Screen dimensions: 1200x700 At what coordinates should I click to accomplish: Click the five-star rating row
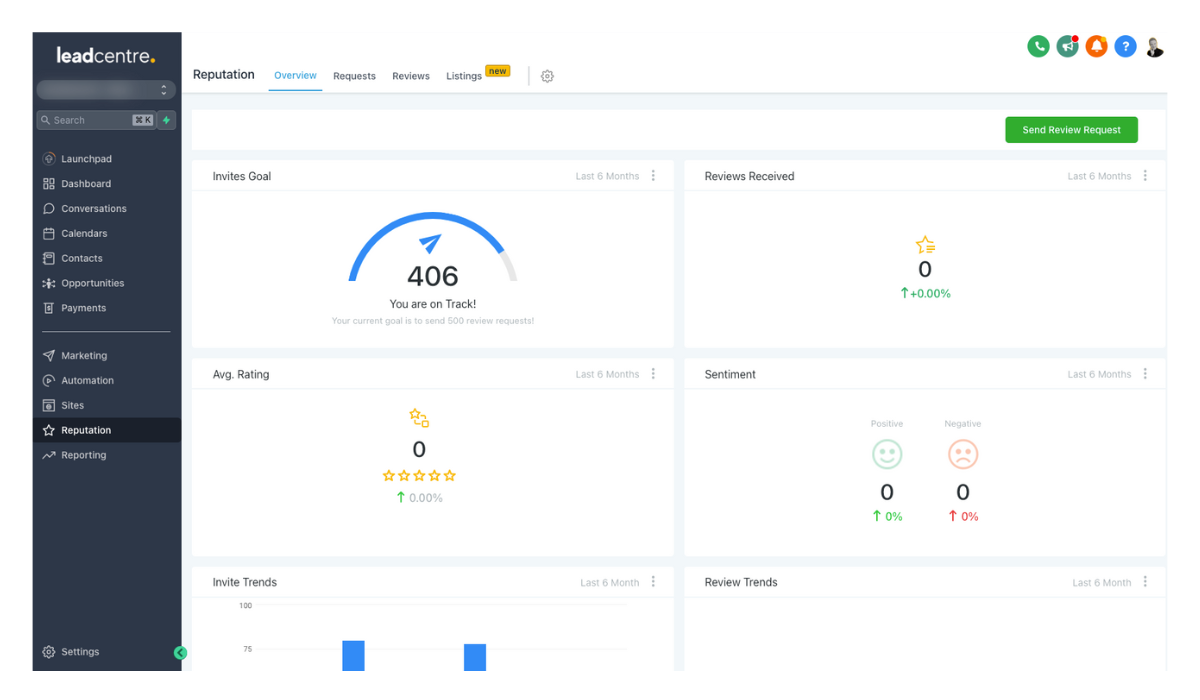coord(419,476)
